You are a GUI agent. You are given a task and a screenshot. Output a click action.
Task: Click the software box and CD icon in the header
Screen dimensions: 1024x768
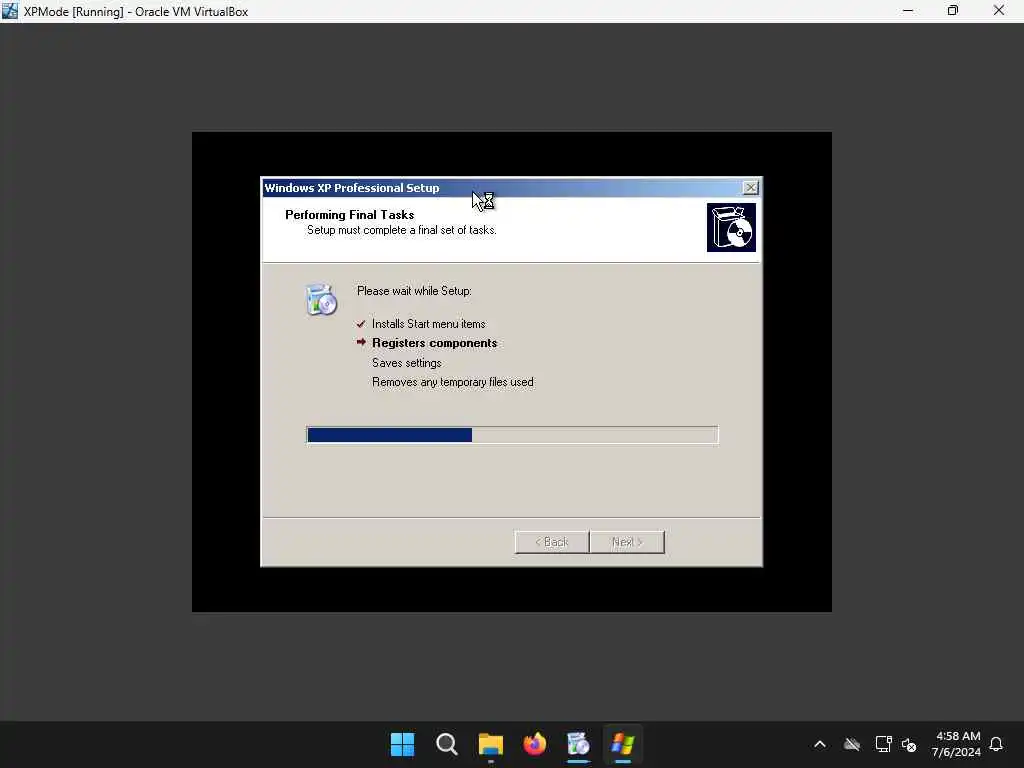(x=731, y=227)
